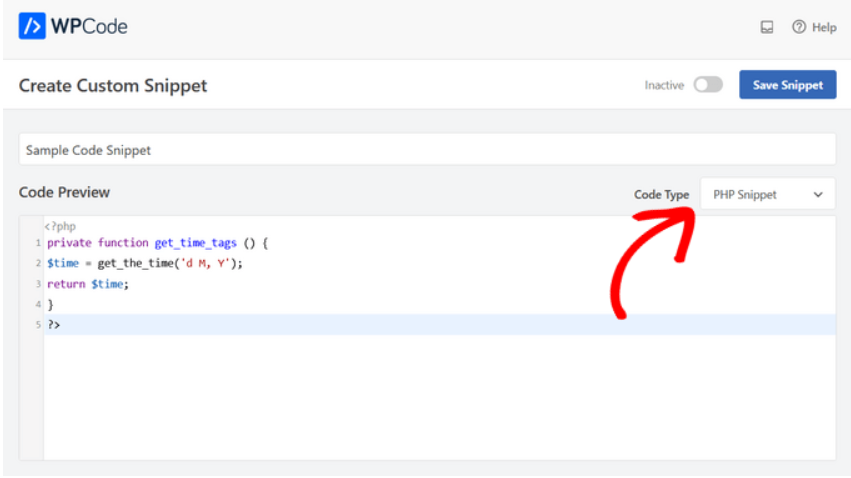Click the Help question mark icon

[x=798, y=27]
